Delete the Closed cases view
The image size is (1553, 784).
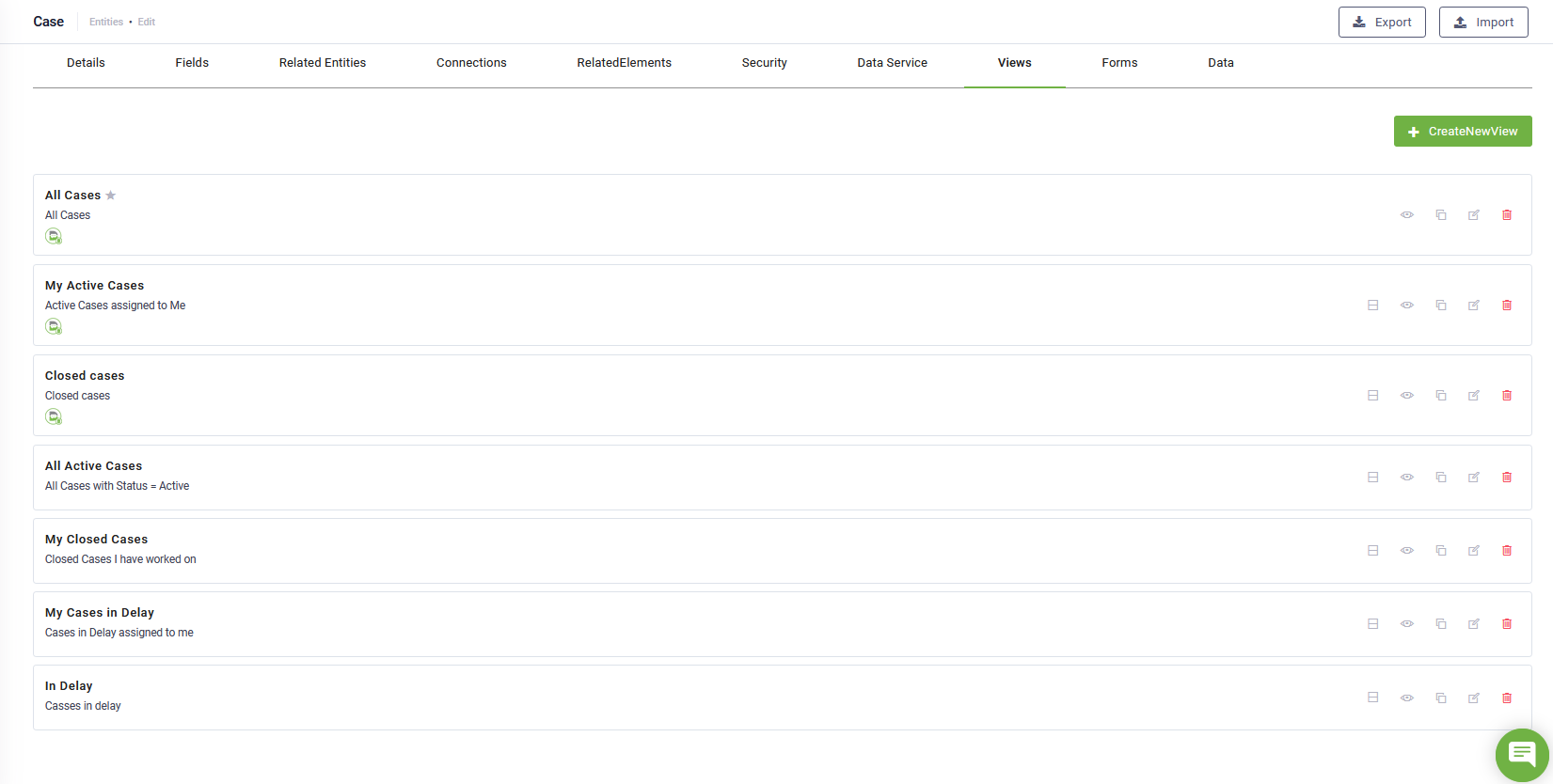click(1507, 396)
